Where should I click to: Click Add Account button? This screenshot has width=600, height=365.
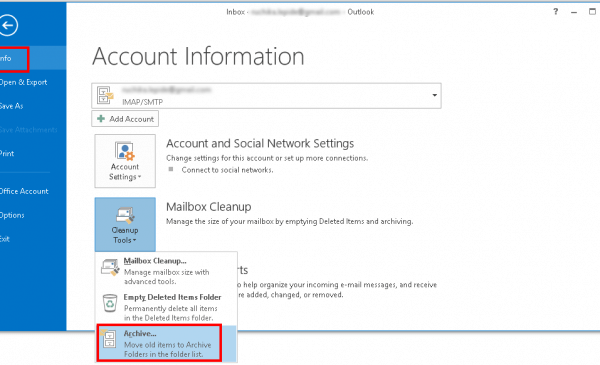click(x=125, y=119)
